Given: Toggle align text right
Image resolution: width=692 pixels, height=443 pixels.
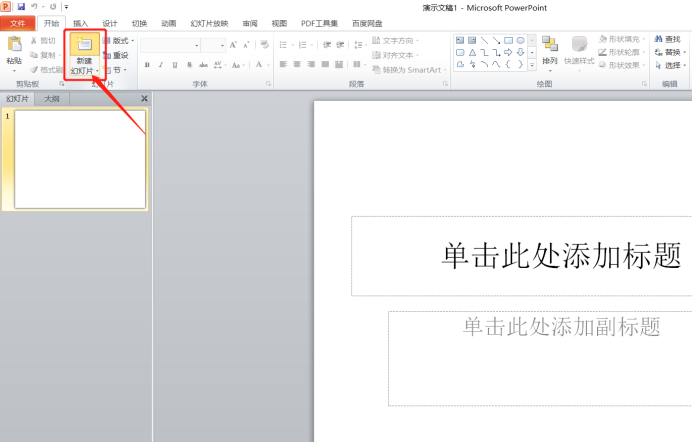Looking at the screenshot, I should 311,65.
